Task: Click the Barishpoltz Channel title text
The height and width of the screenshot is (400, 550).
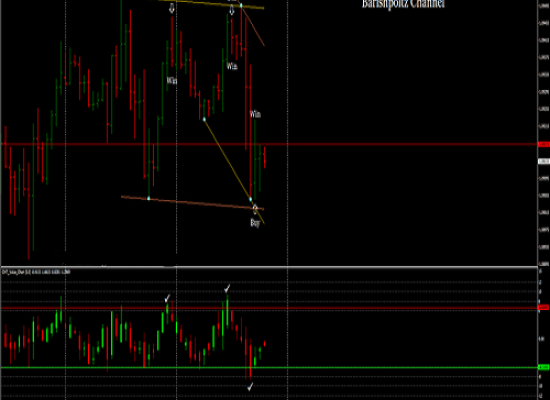Action: tap(403, 4)
